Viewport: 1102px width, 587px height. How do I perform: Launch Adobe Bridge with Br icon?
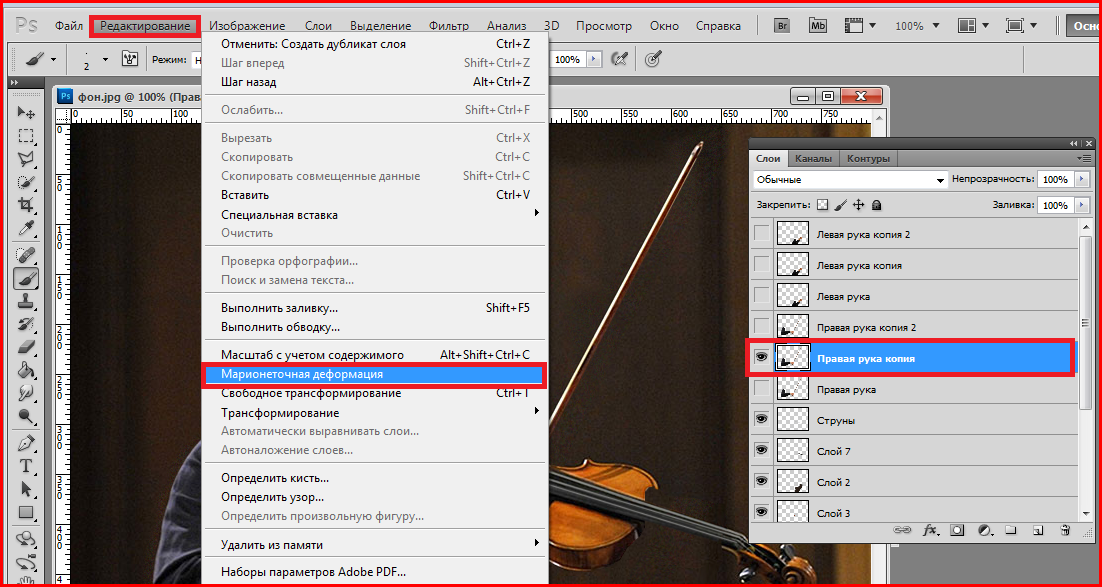782,26
